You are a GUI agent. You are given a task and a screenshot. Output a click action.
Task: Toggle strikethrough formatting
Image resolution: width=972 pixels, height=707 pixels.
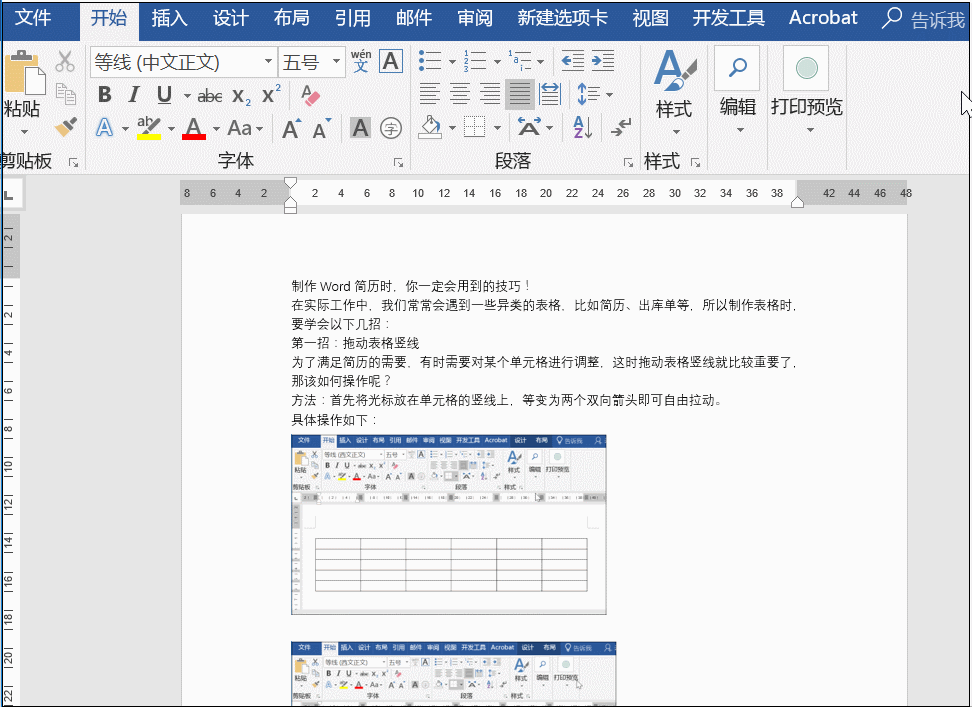(210, 95)
